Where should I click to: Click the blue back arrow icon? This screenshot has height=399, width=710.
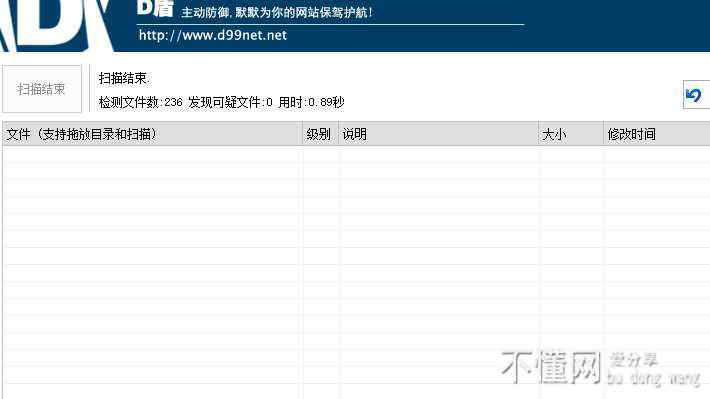[x=693, y=95]
